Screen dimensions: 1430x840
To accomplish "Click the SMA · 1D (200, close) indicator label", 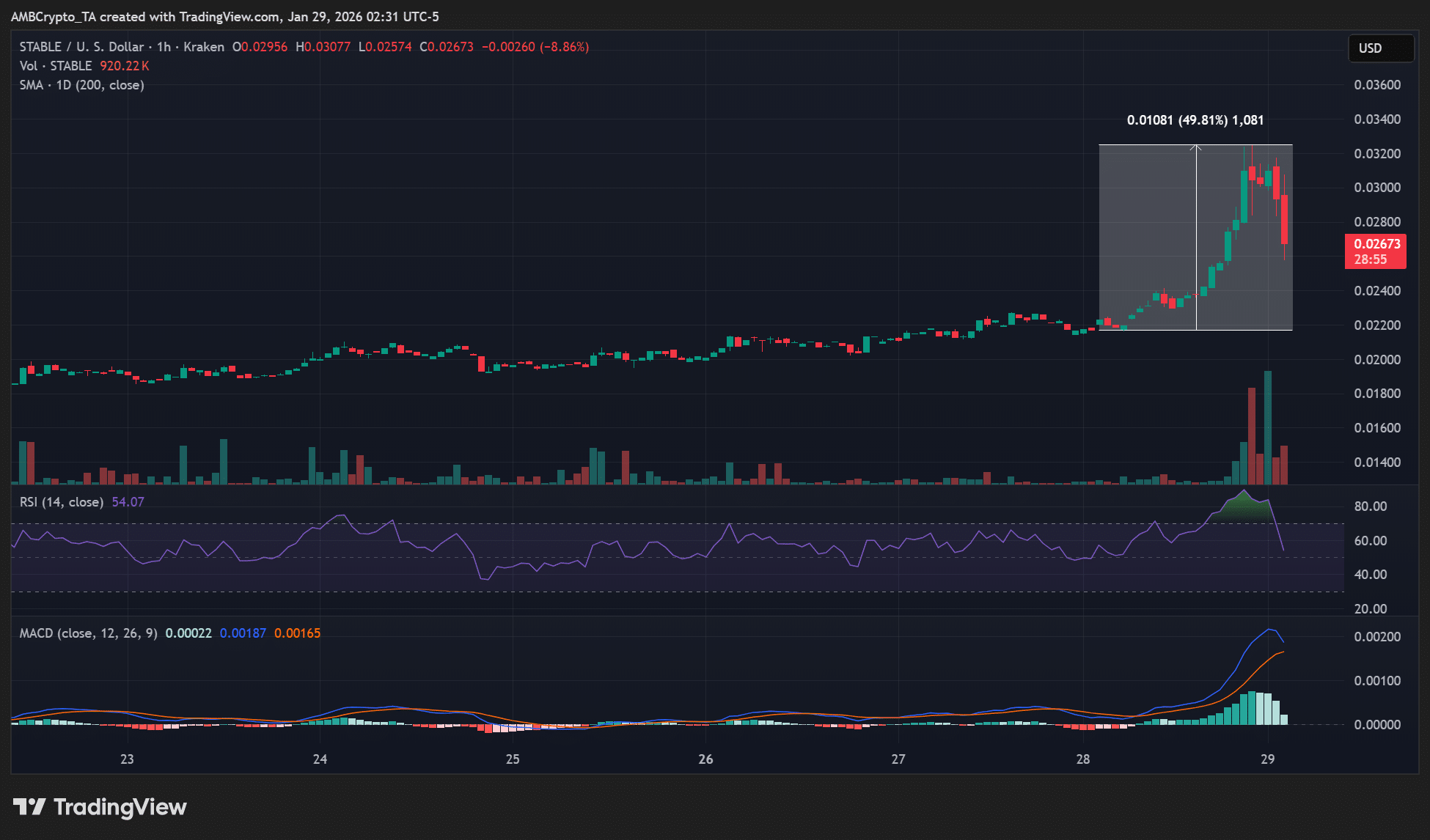I will [81, 85].
